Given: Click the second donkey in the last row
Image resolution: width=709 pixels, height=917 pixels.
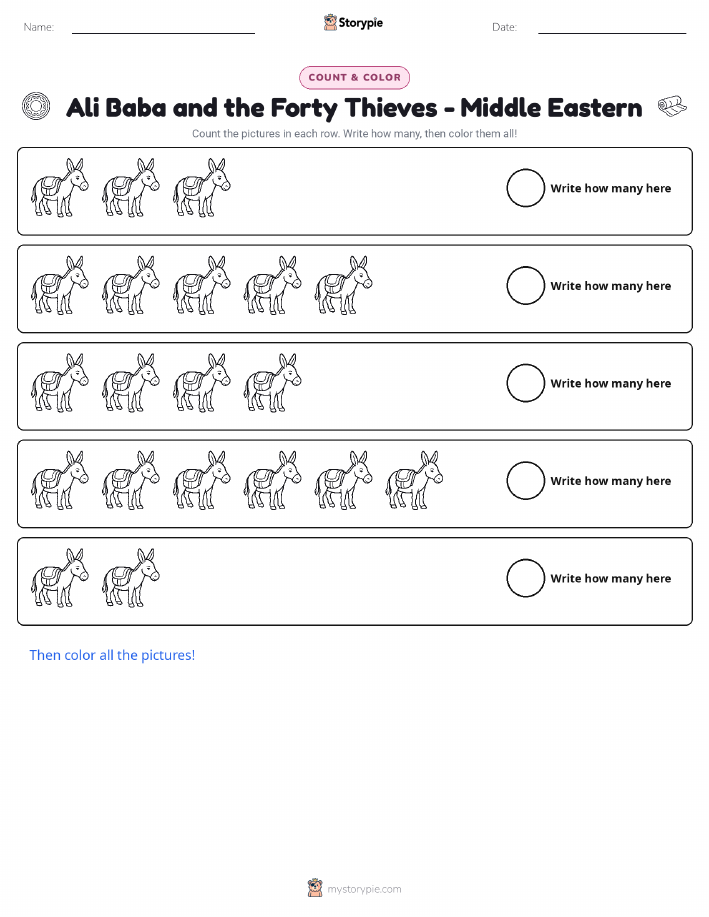Looking at the screenshot, I should (131, 578).
